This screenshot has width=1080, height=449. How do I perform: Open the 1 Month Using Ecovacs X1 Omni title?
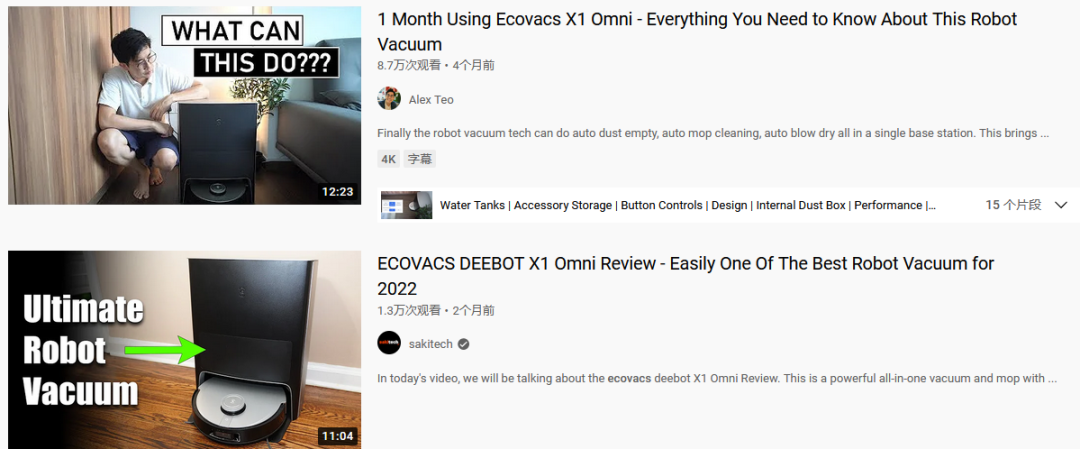click(x=697, y=32)
